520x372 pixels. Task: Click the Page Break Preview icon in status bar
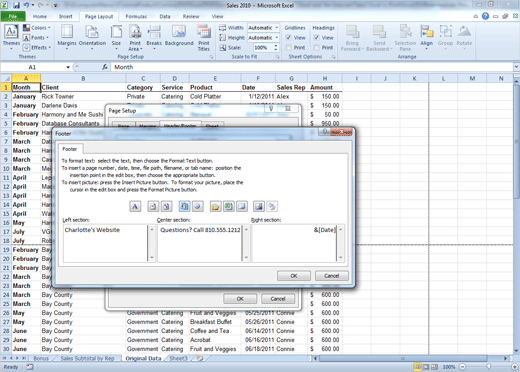(x=434, y=367)
